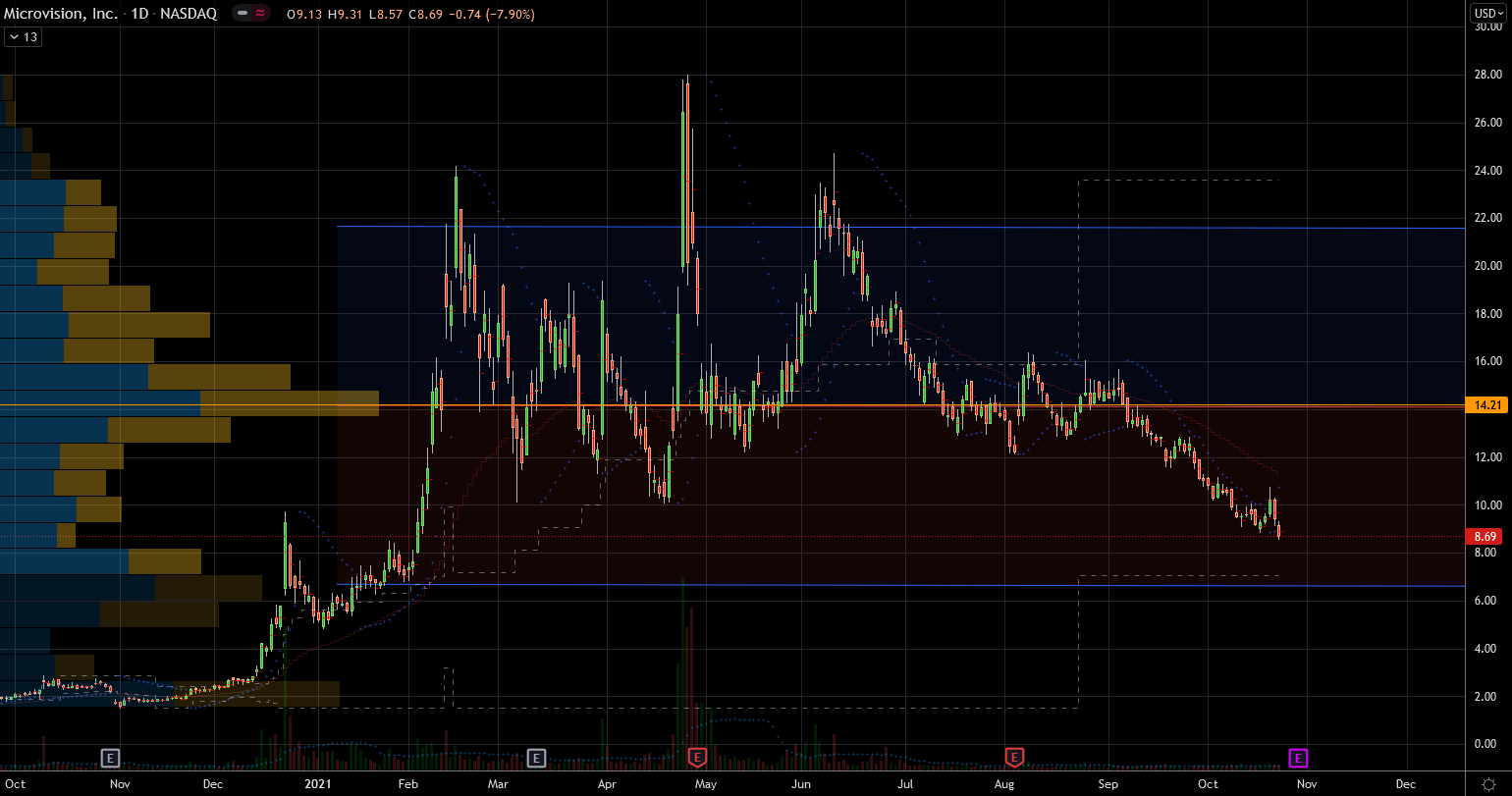Click the 20.00 level on price scale
This screenshot has width=1512, height=796.
tap(1487, 266)
